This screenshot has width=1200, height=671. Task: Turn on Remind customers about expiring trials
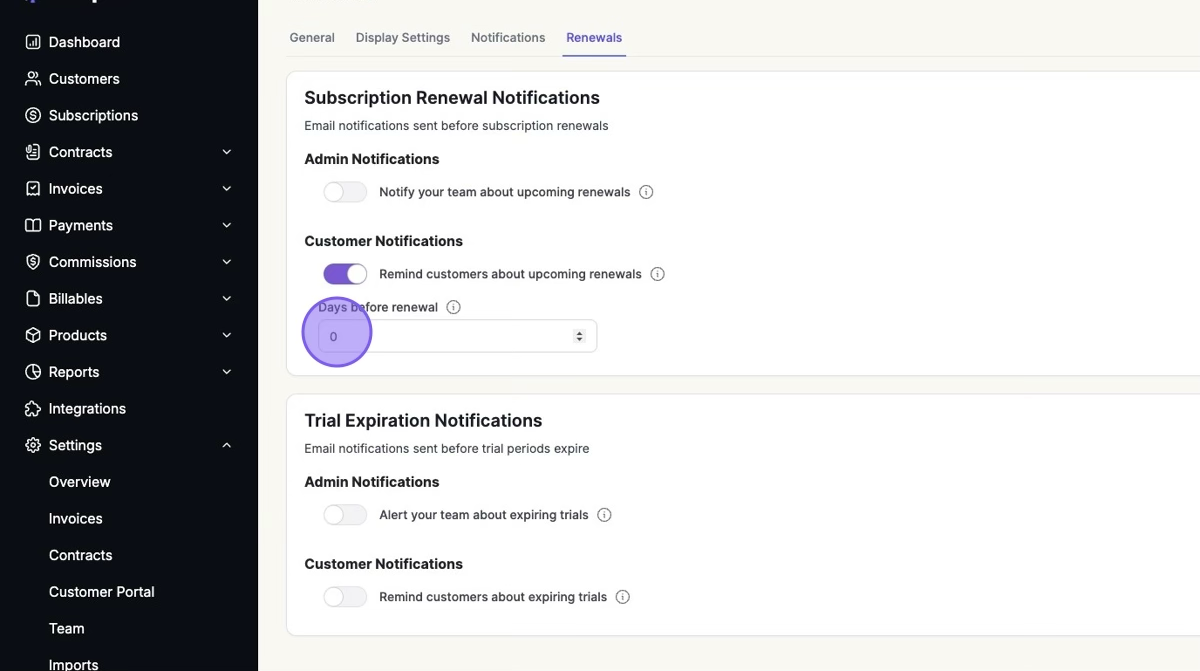[x=345, y=597]
